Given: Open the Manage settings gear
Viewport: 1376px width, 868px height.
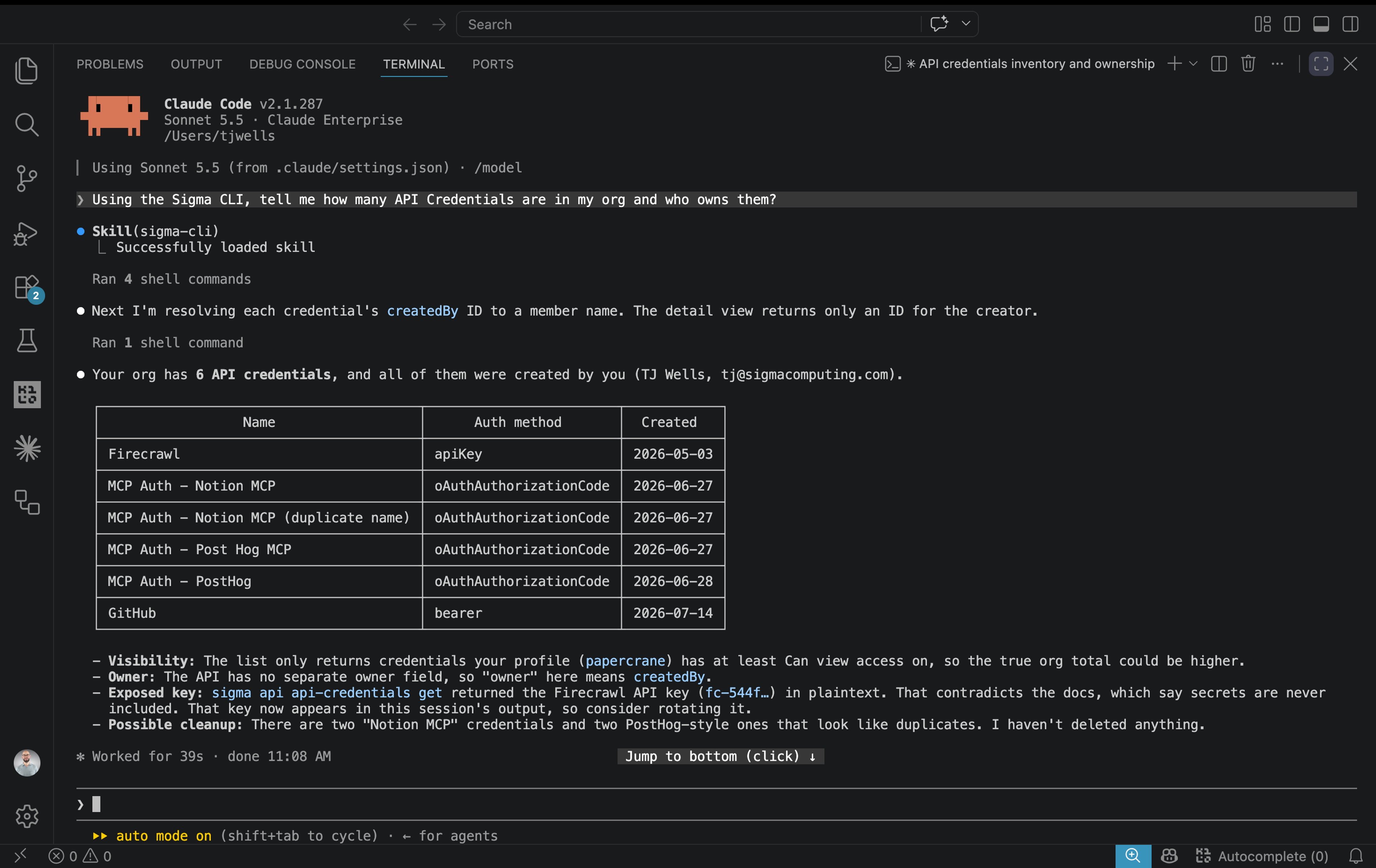Looking at the screenshot, I should tap(27, 816).
